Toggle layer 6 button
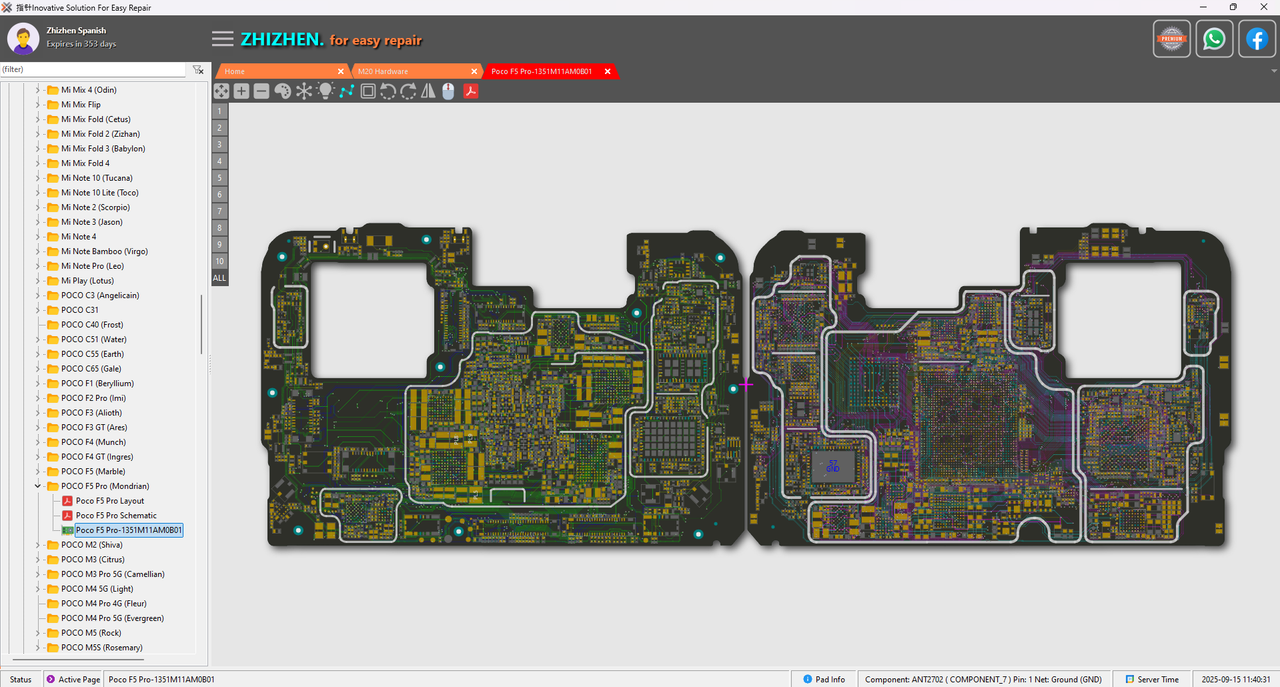Viewport: 1280px width, 687px height. [x=219, y=194]
